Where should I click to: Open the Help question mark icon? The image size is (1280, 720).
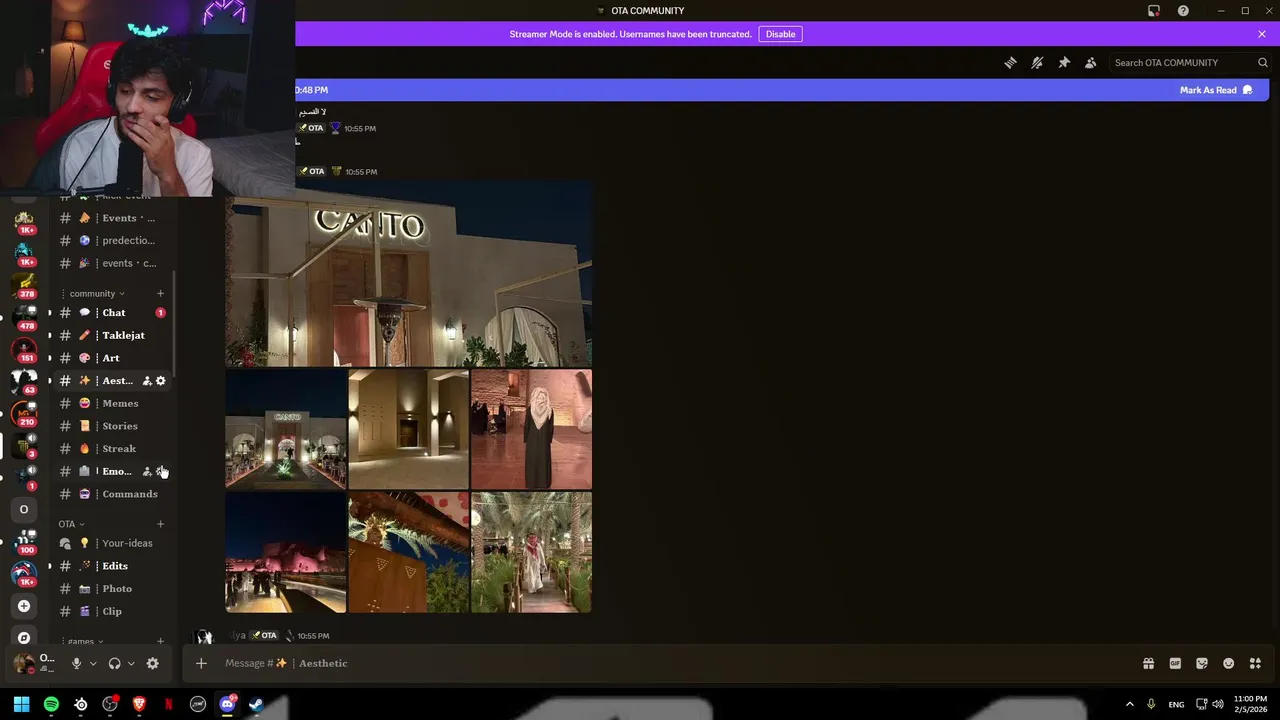[1183, 11]
